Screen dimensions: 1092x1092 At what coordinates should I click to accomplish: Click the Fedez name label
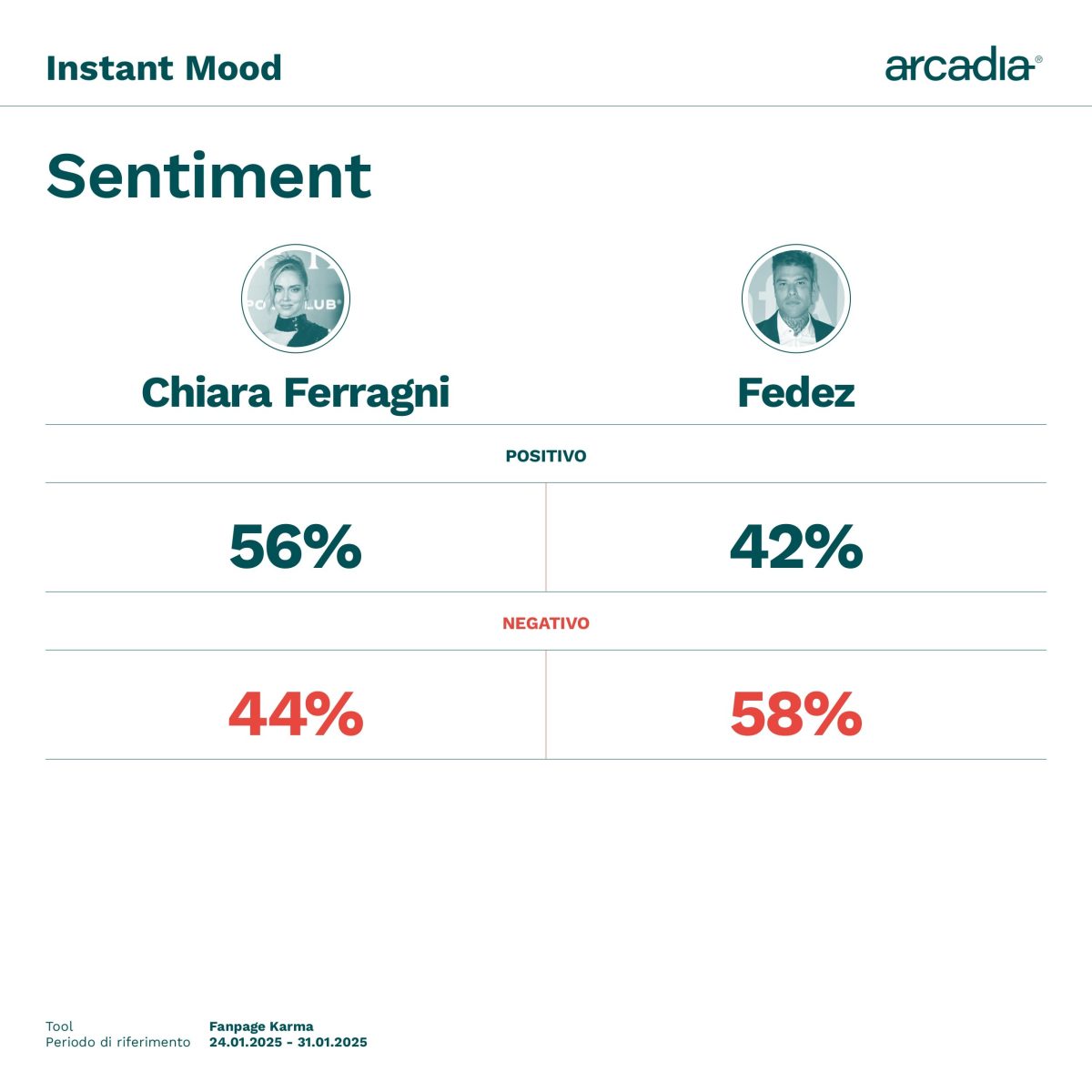tap(796, 393)
